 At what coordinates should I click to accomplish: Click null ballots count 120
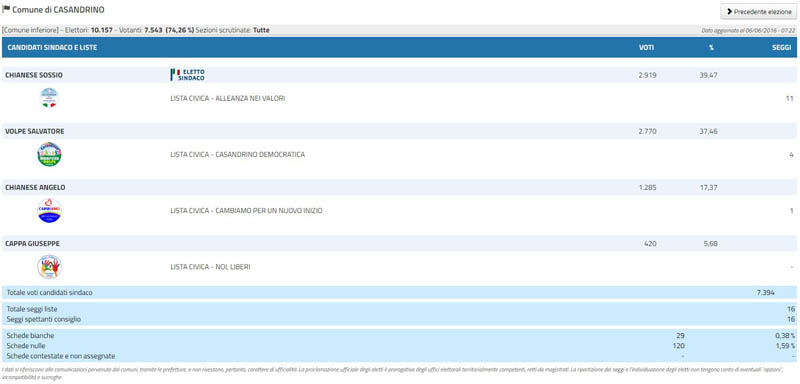(678, 346)
